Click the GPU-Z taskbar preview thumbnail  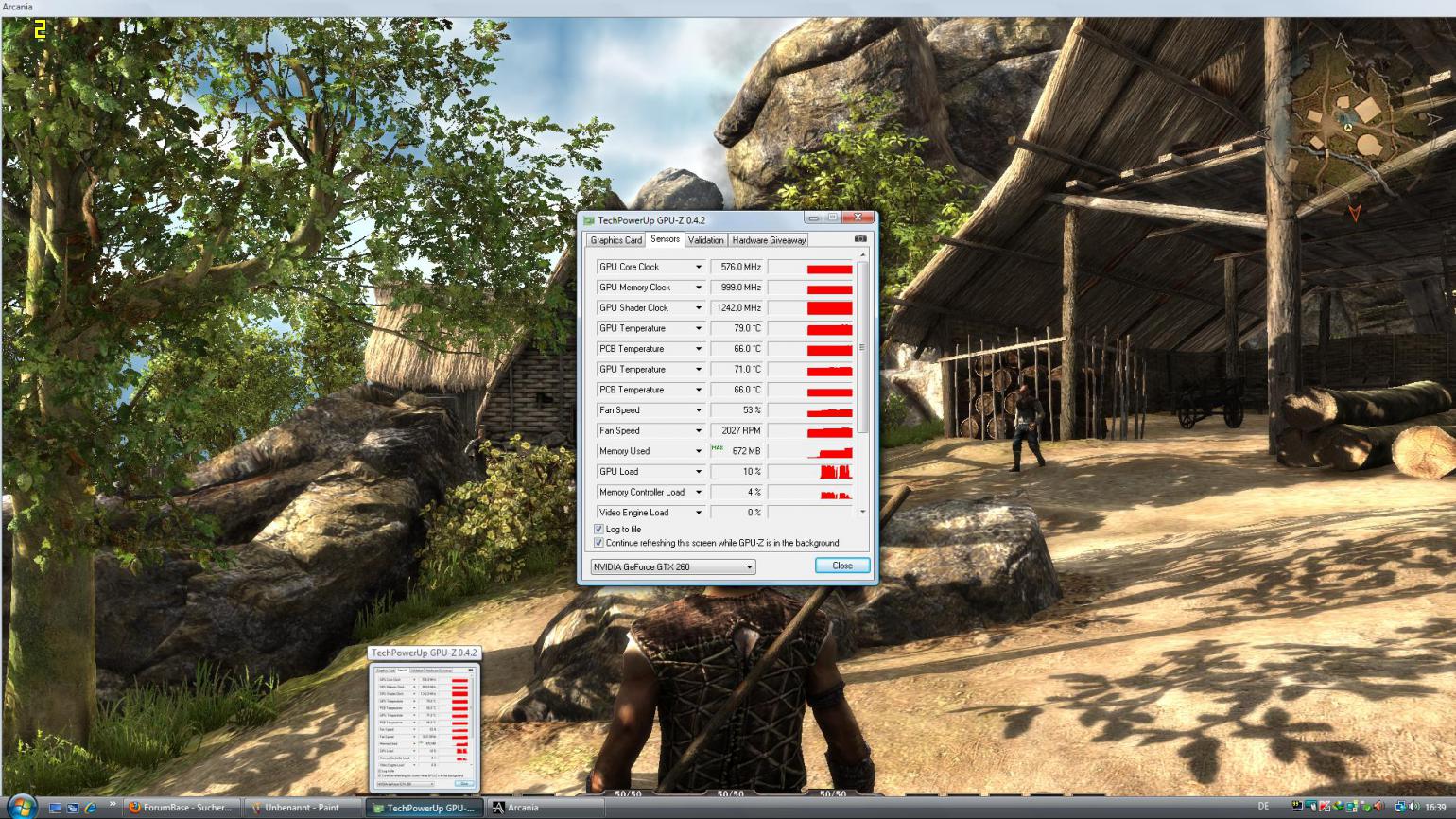425,726
